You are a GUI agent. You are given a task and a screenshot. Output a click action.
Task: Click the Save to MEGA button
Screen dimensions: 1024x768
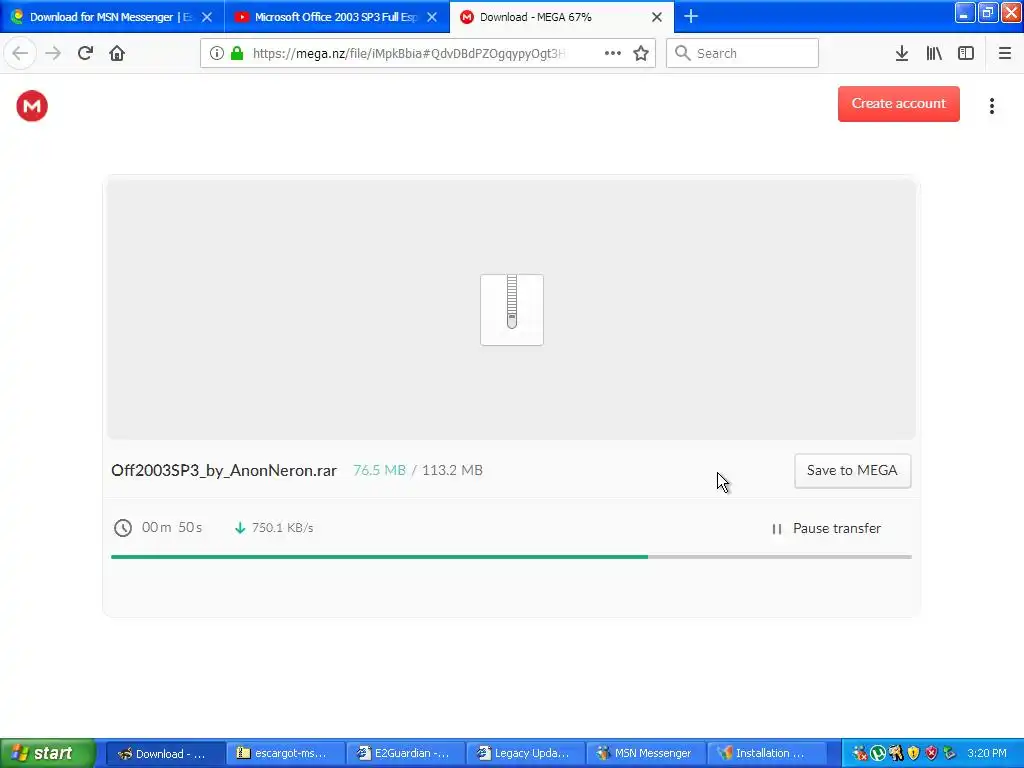[852, 471]
